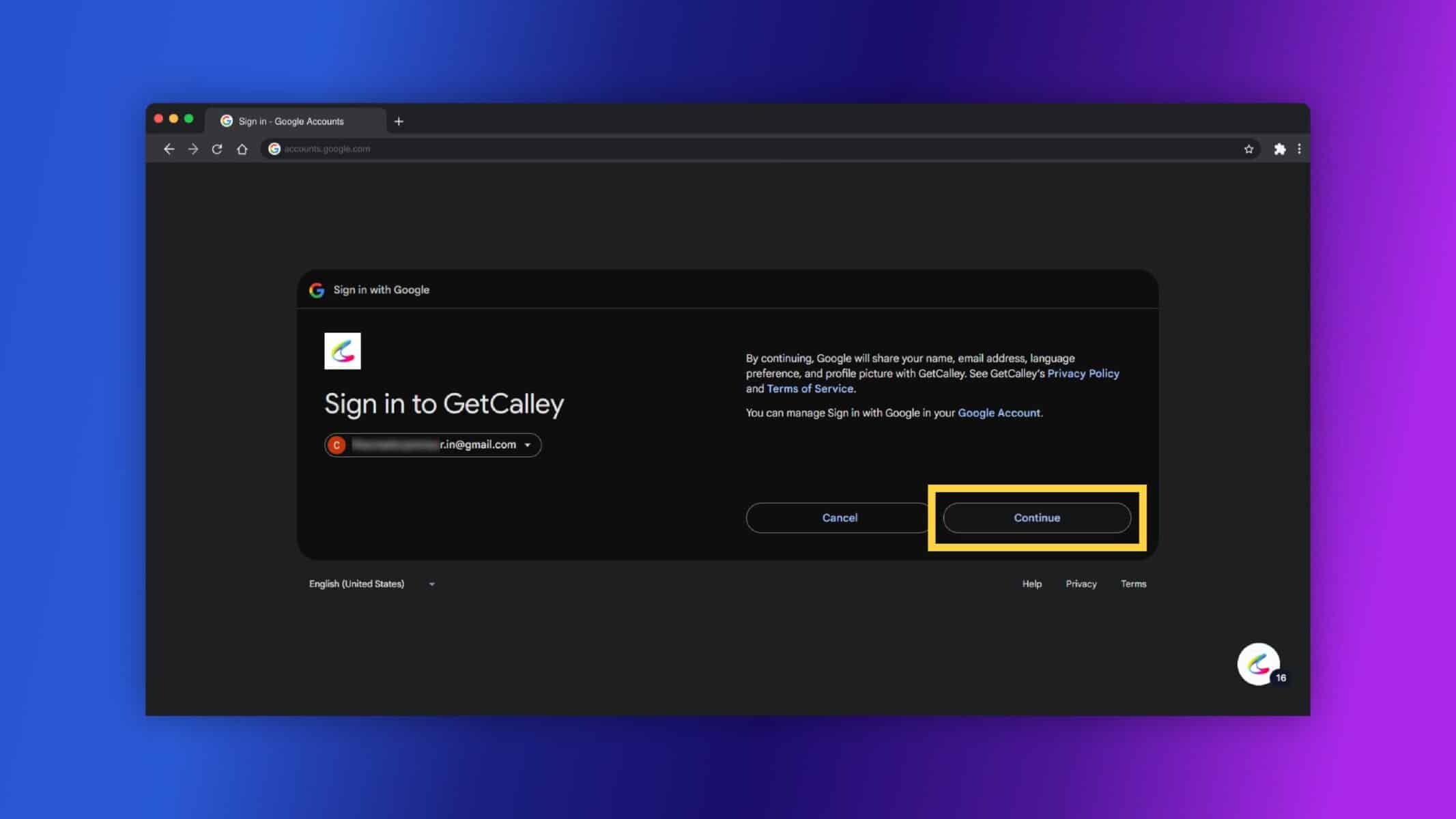This screenshot has width=1456, height=819.
Task: Click the browser forward arrow
Action: point(193,149)
